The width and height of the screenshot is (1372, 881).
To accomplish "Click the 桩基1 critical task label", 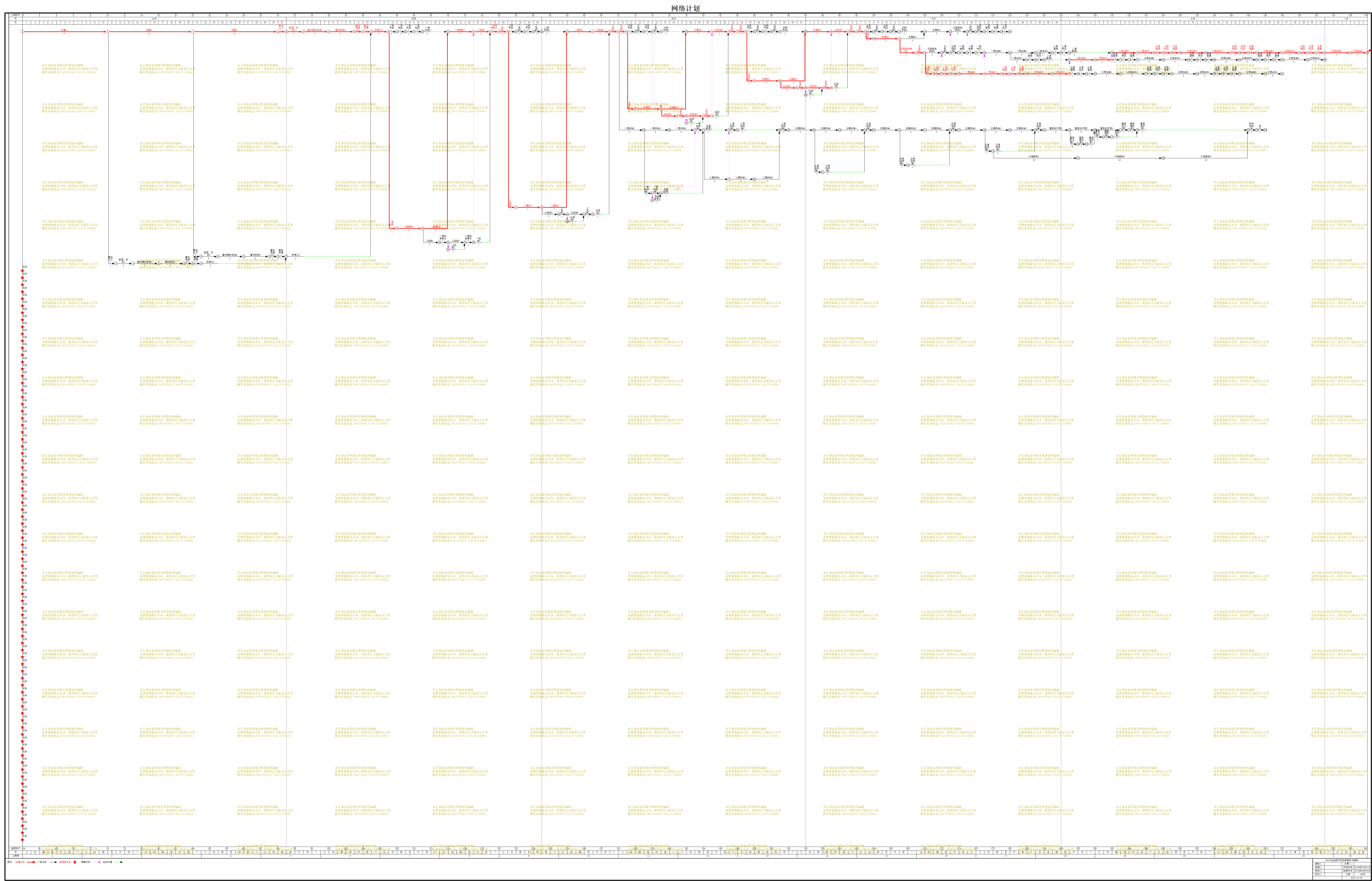I will (64, 30).
